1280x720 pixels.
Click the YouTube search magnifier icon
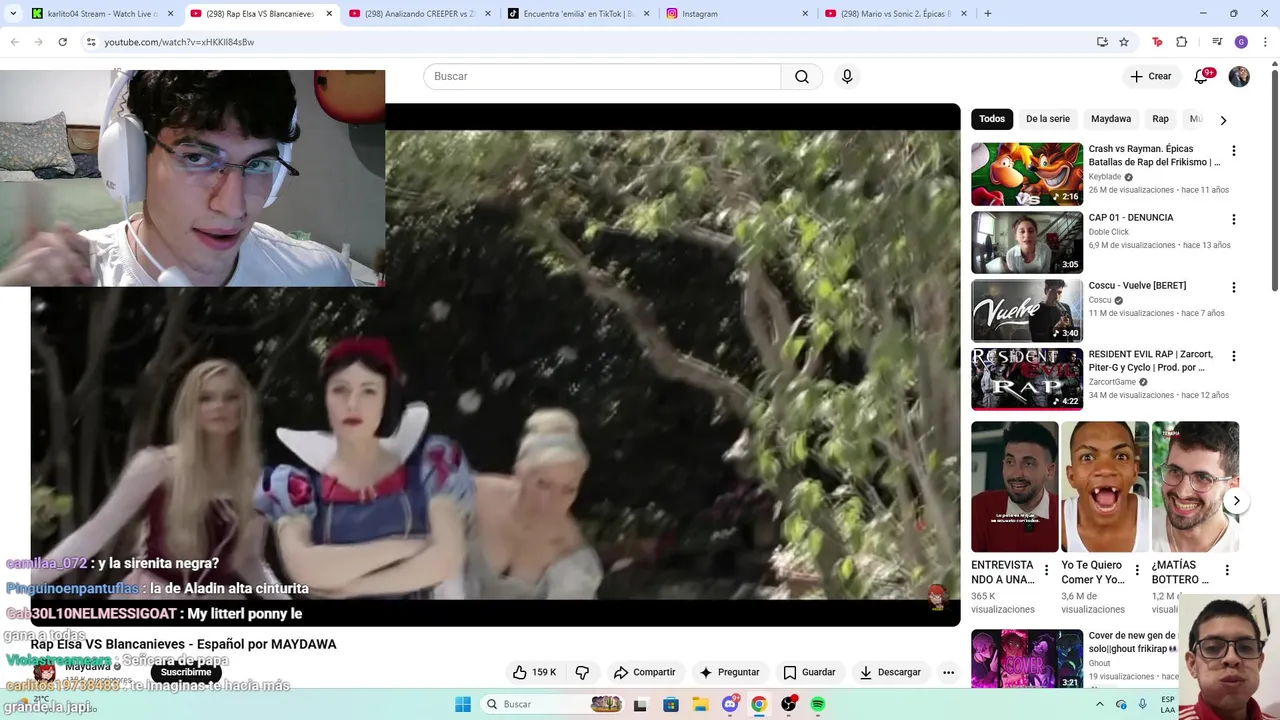(x=802, y=77)
